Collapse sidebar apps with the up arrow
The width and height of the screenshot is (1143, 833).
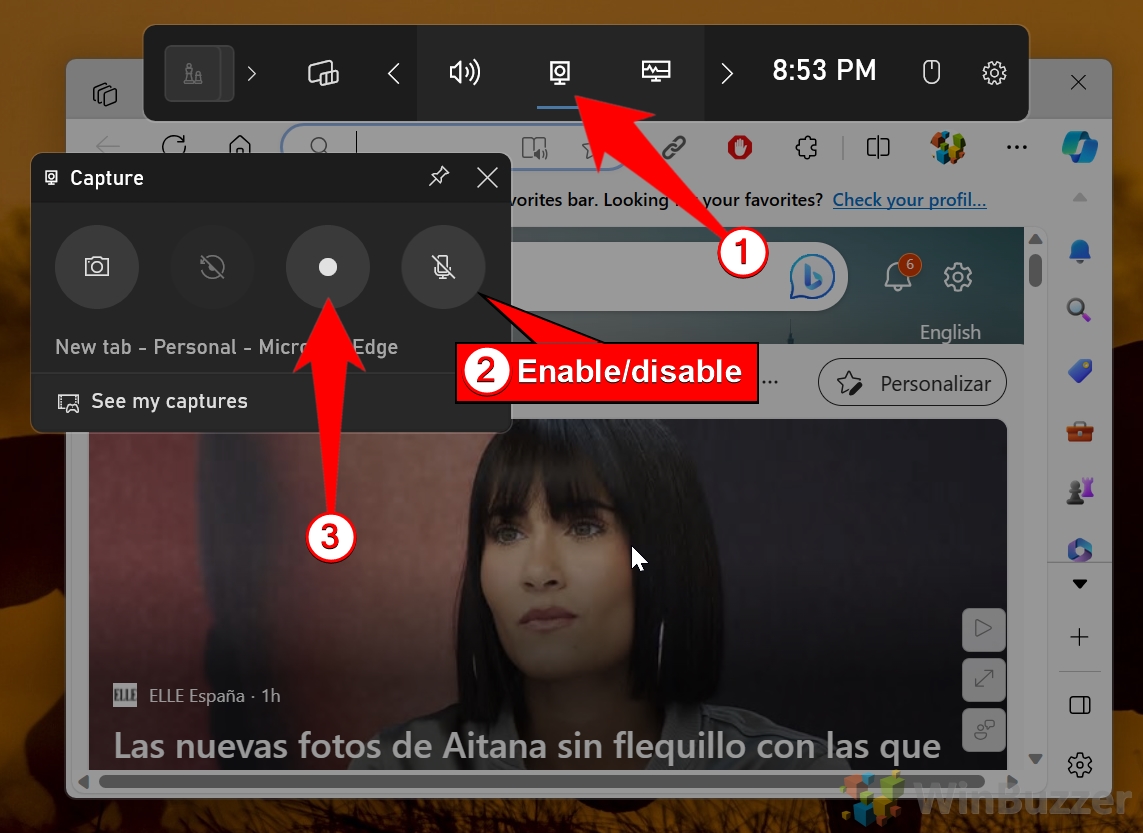pyautogui.click(x=1080, y=198)
